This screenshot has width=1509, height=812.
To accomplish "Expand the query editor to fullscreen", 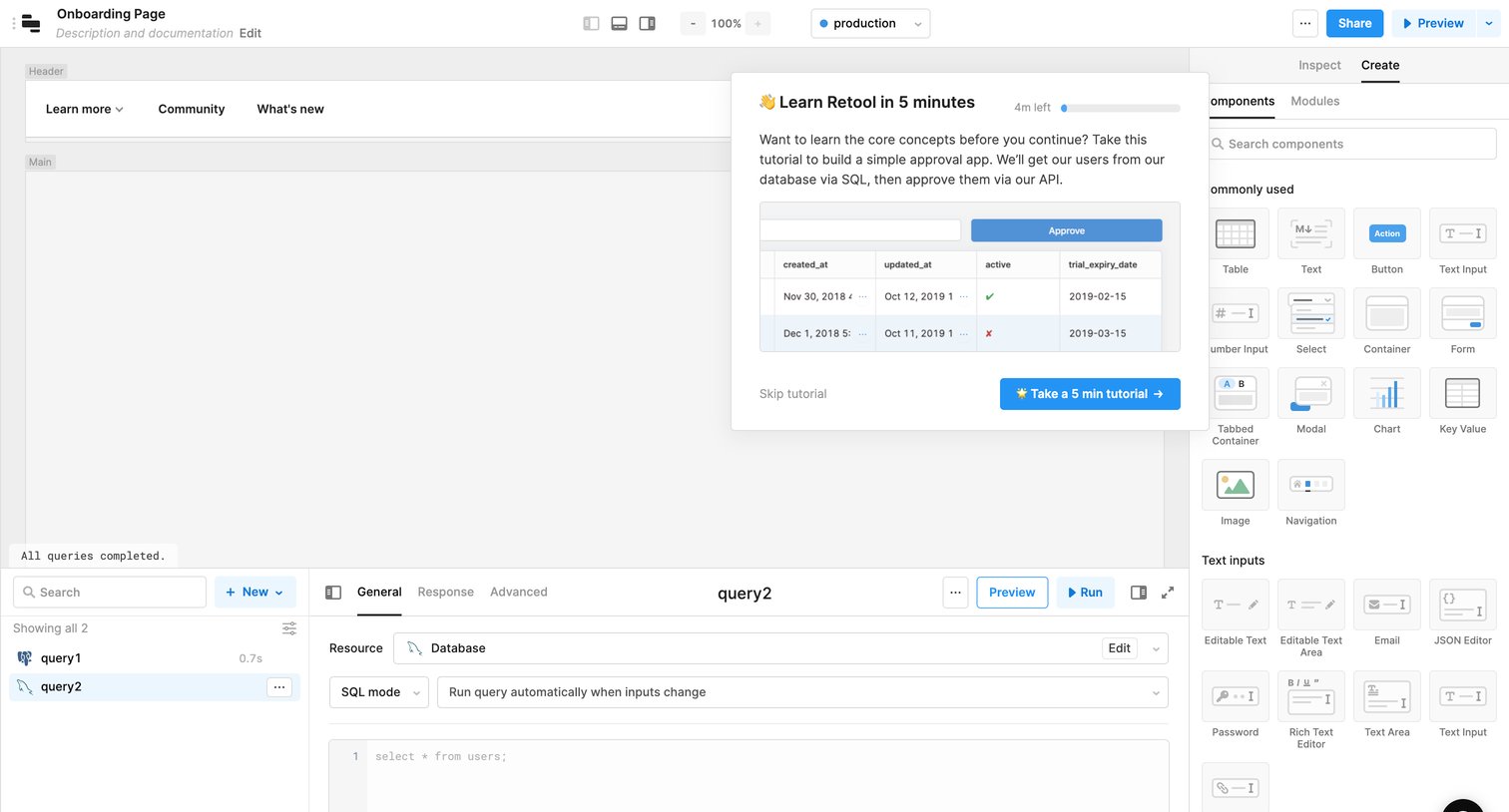I will (1168, 593).
